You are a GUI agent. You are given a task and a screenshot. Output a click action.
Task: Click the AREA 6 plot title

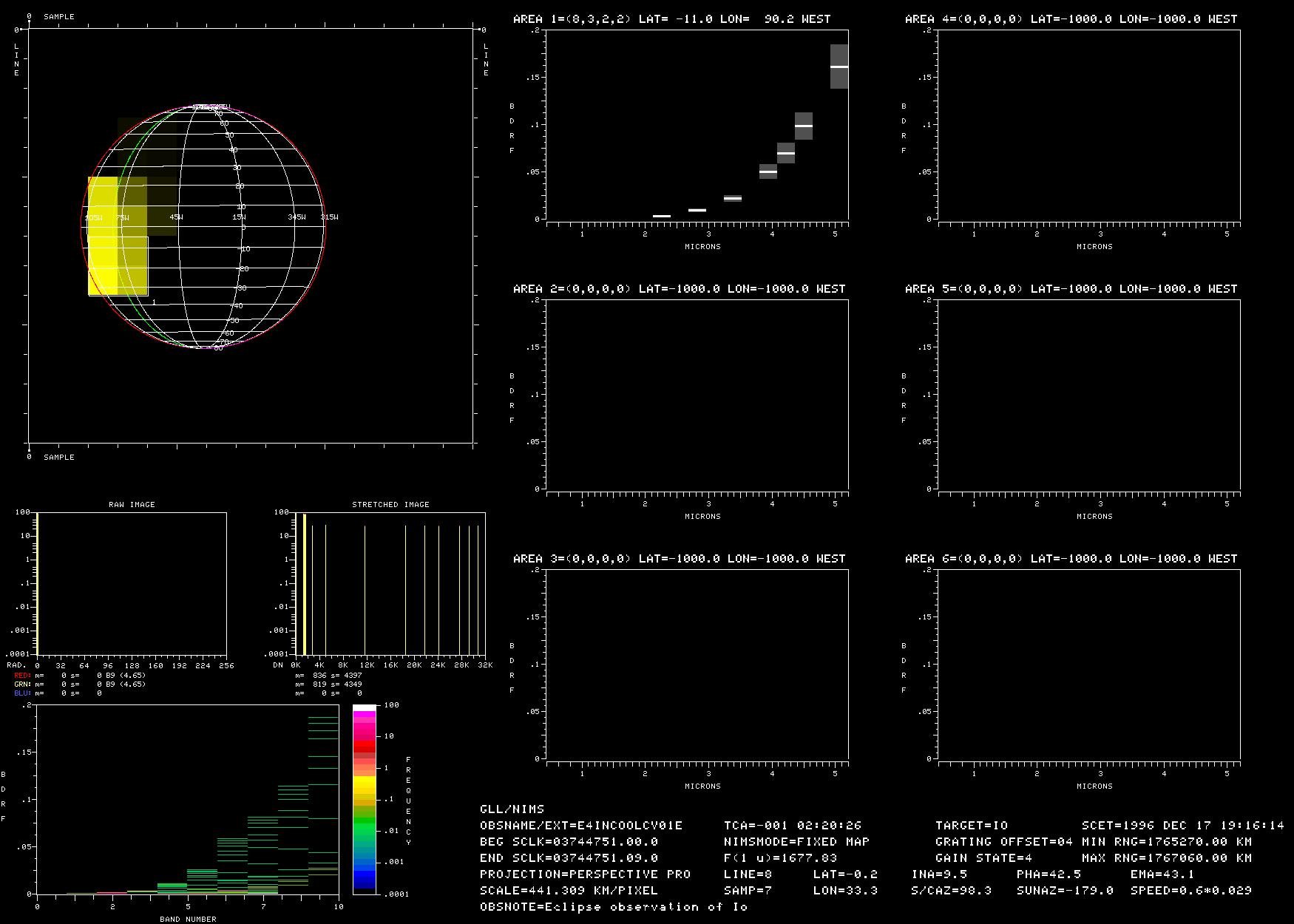[1071, 559]
